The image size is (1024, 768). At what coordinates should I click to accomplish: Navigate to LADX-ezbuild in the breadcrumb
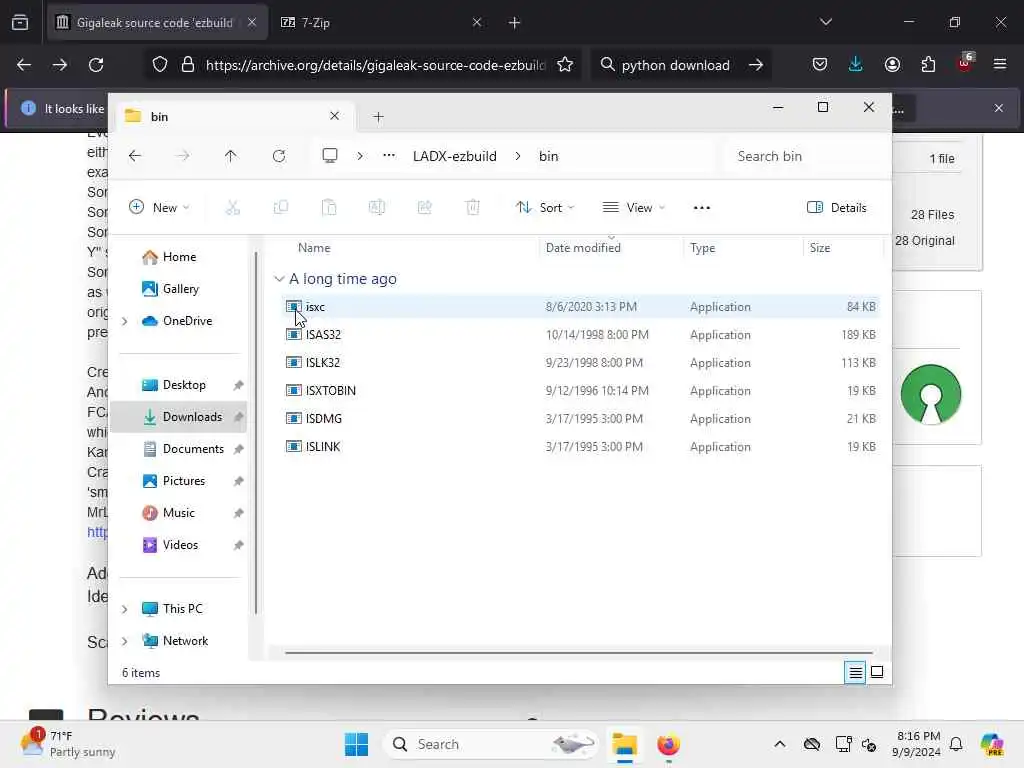click(455, 156)
